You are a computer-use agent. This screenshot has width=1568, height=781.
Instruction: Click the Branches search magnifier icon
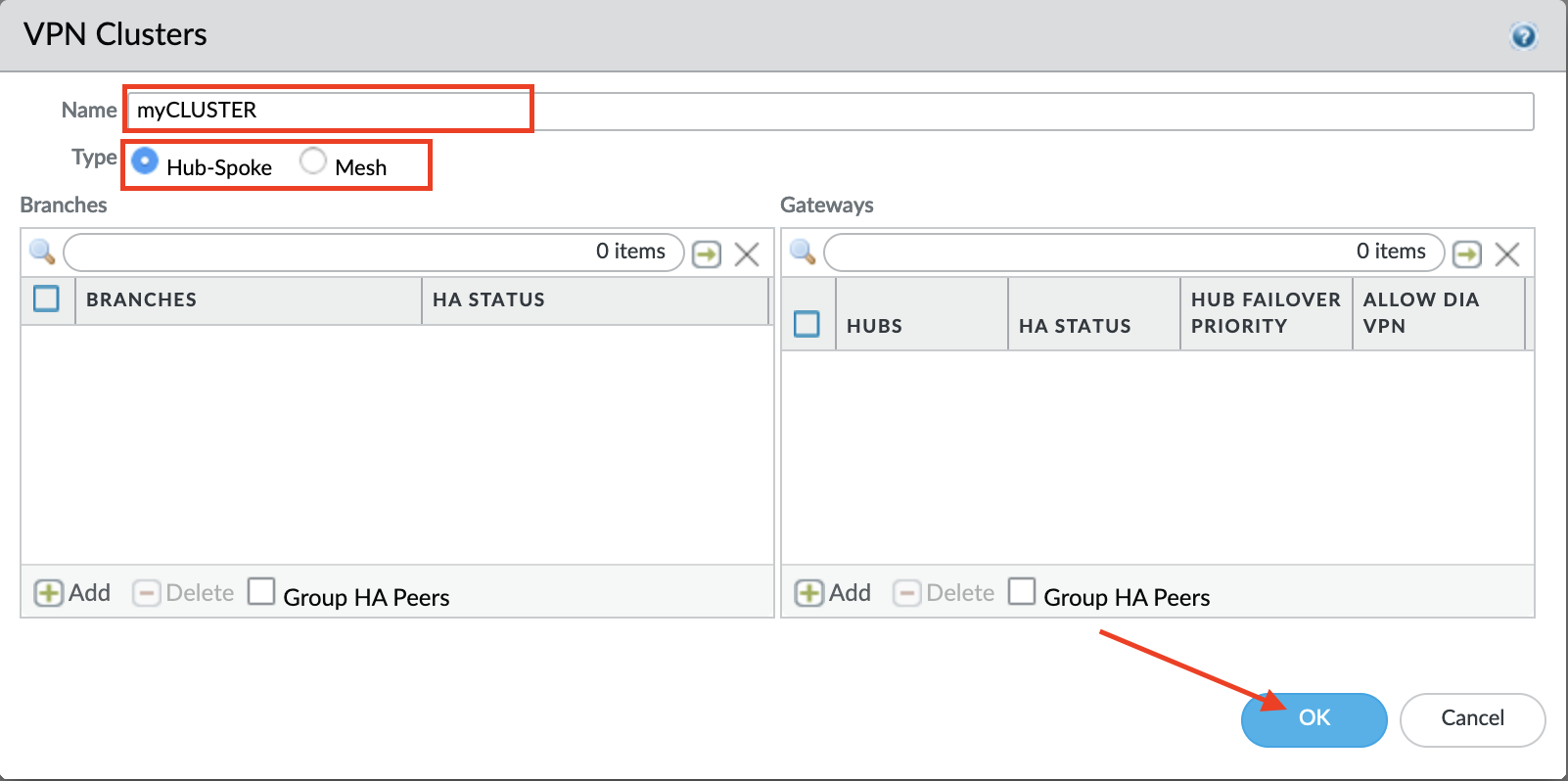point(42,252)
